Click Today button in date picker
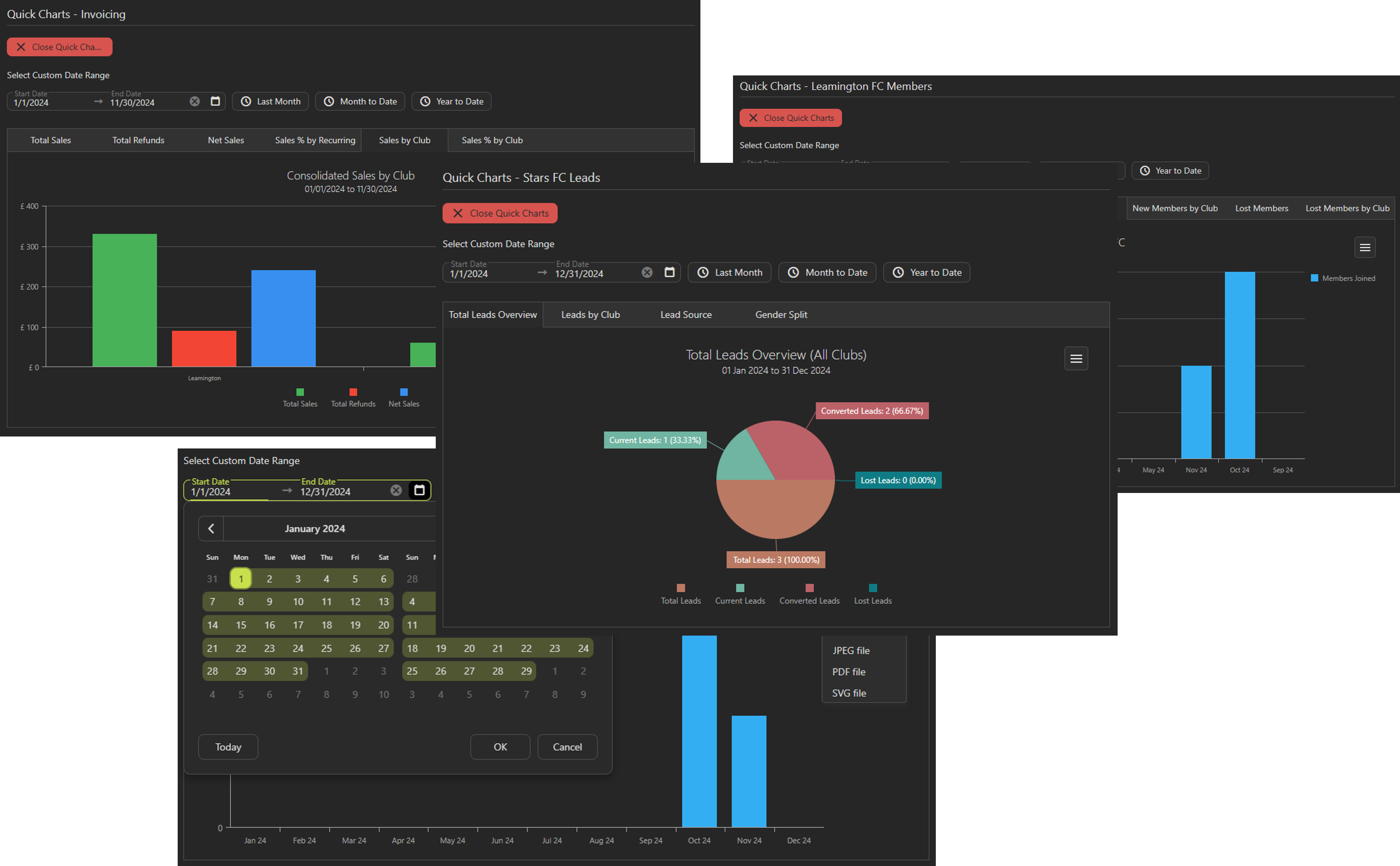Viewport: 1400px width, 866px height. point(228,747)
